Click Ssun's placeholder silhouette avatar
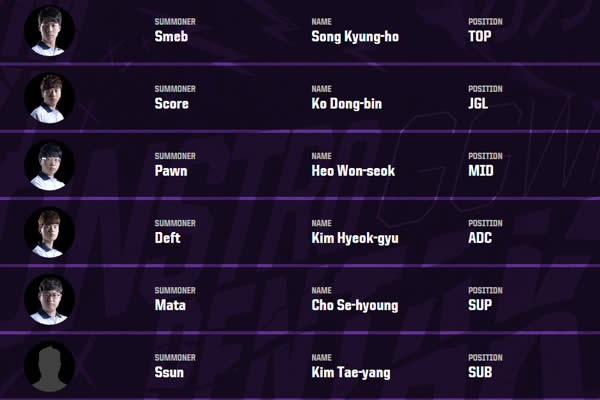This screenshot has width=600, height=400. point(49,366)
